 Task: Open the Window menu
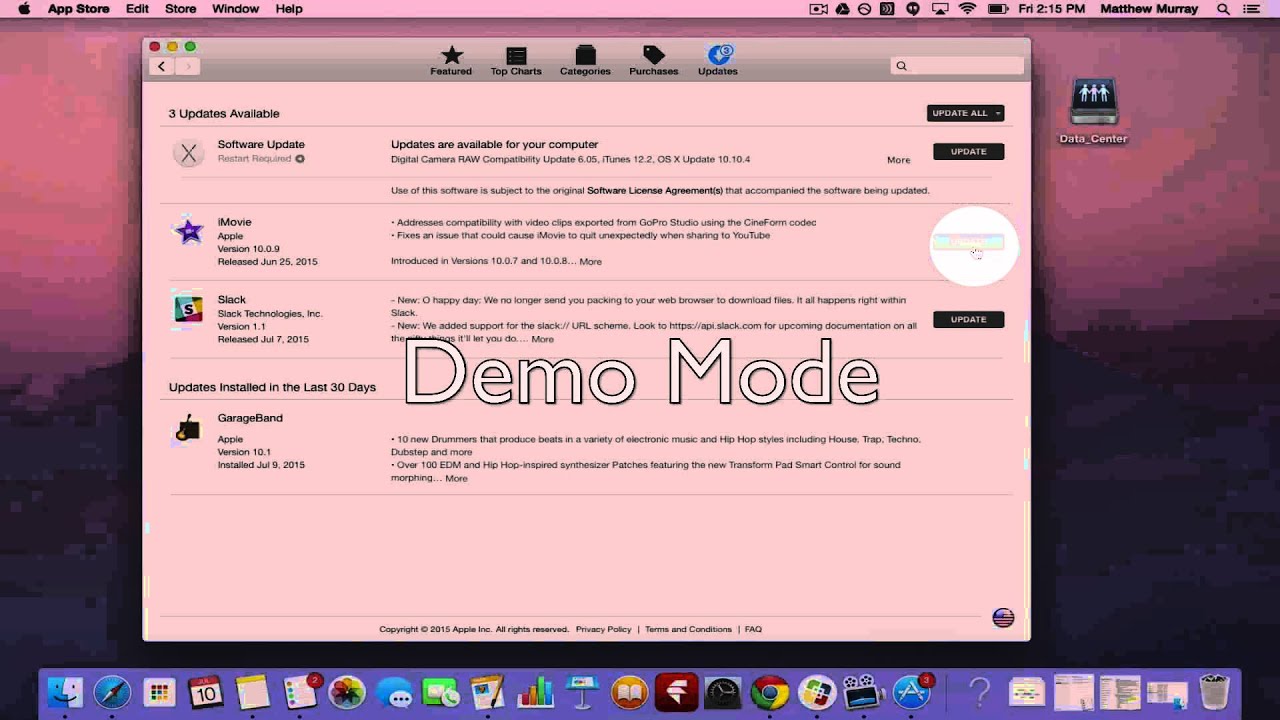(235, 9)
